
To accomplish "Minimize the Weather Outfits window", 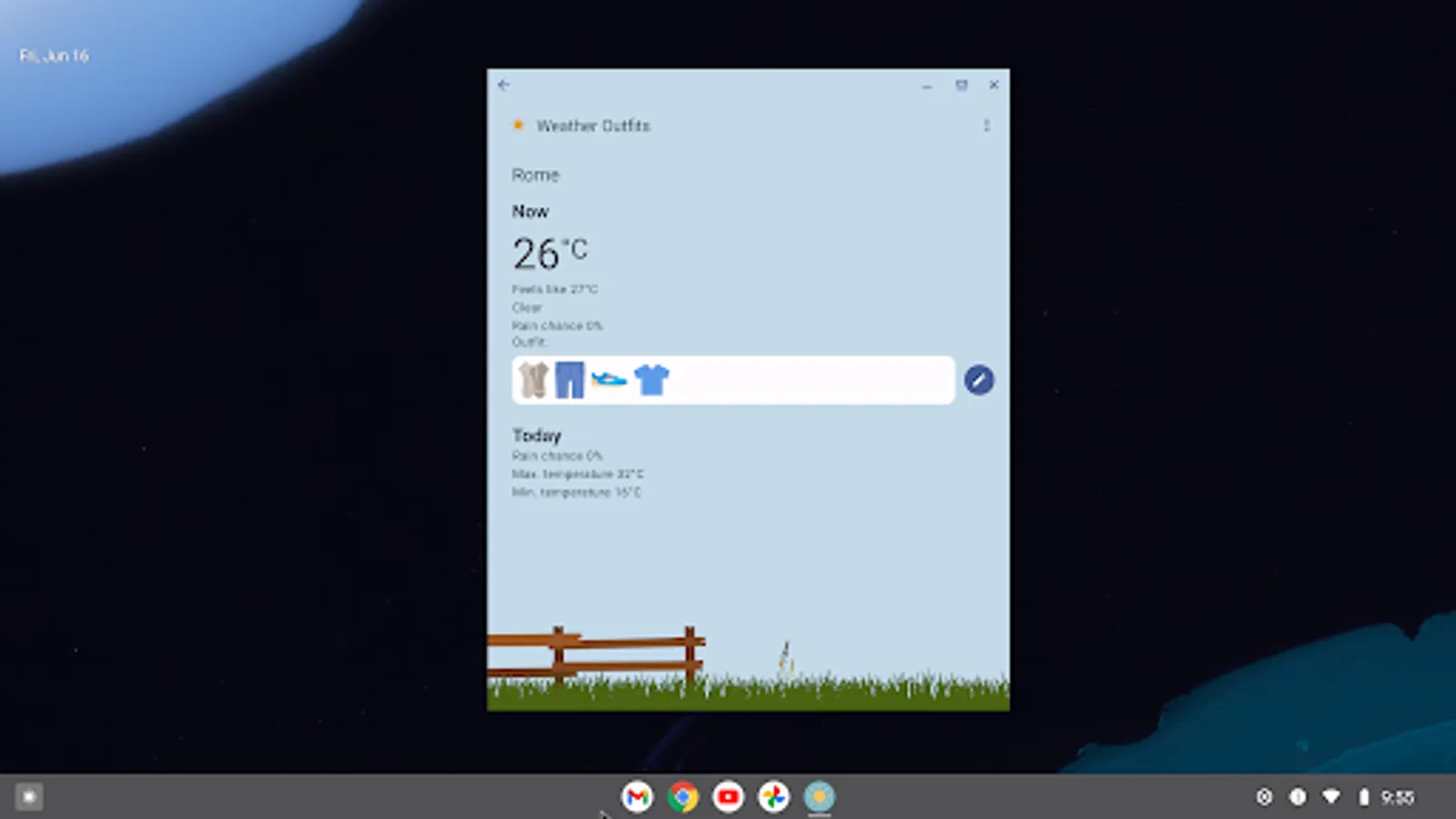I will coord(926,86).
